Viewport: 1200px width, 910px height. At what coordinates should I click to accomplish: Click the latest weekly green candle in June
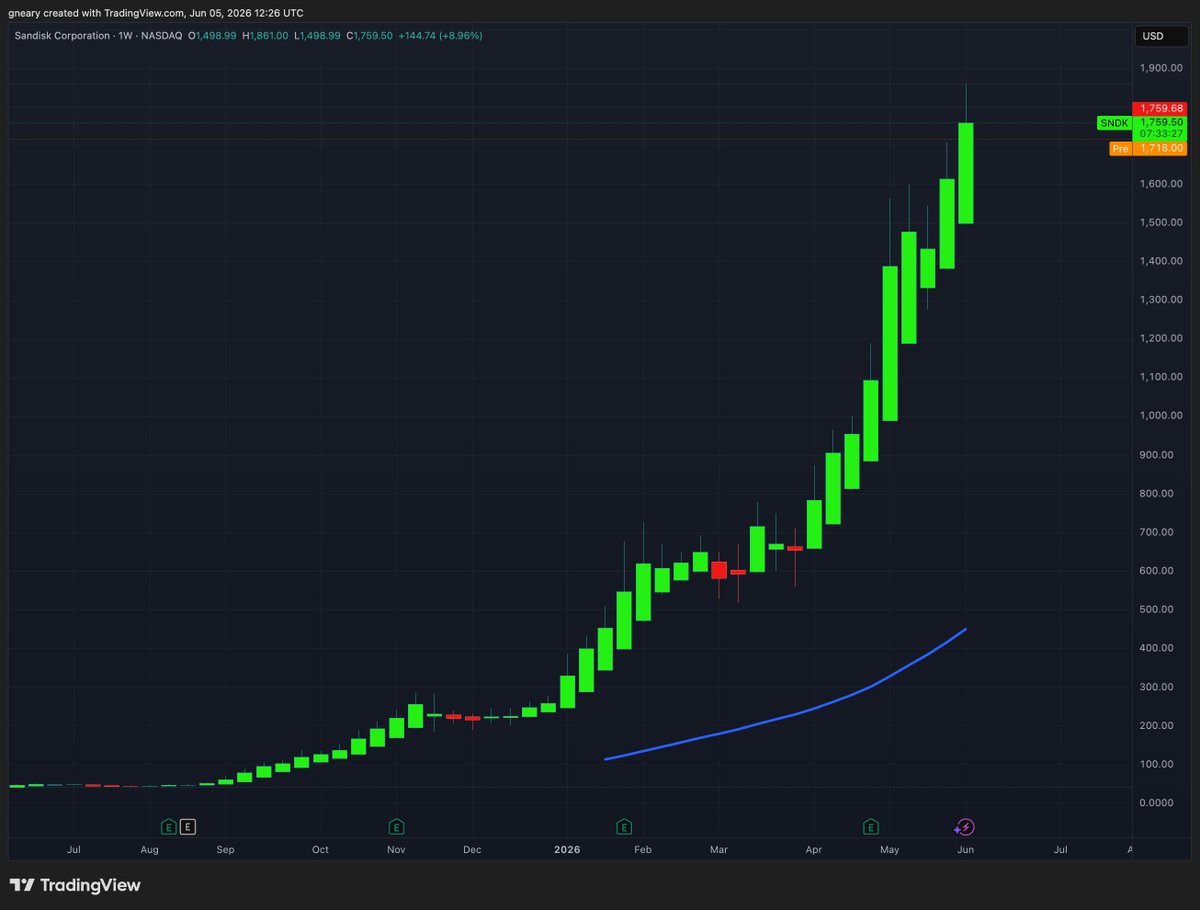point(966,173)
